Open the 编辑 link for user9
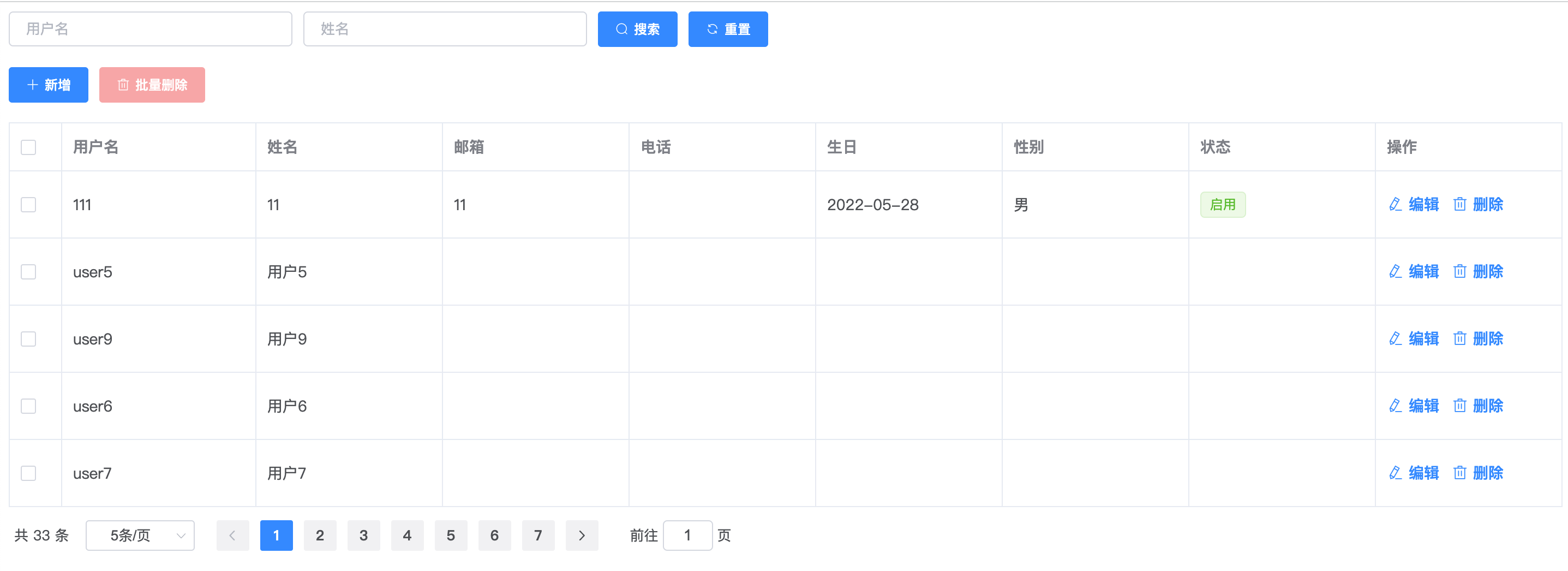The height and width of the screenshot is (571, 1568). coord(1423,338)
